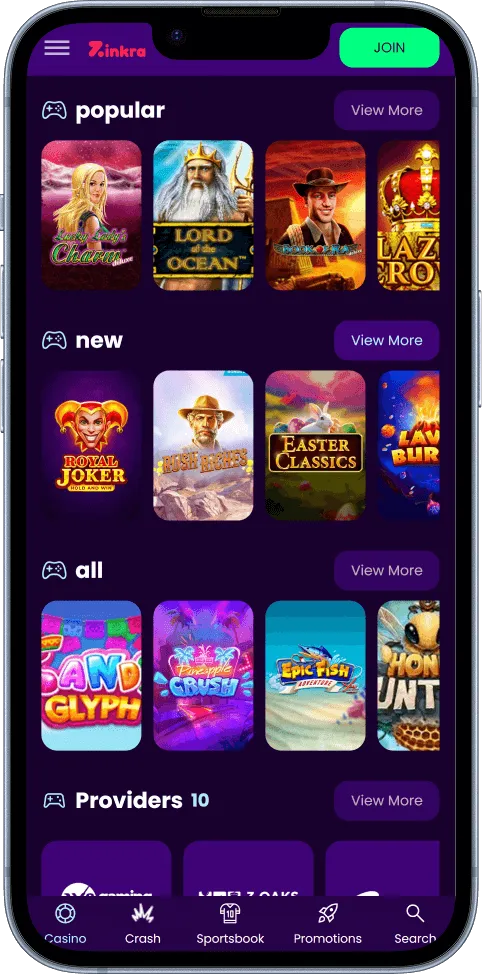Open Epic Fish Adventure game
The image size is (483, 974).
pos(315,675)
